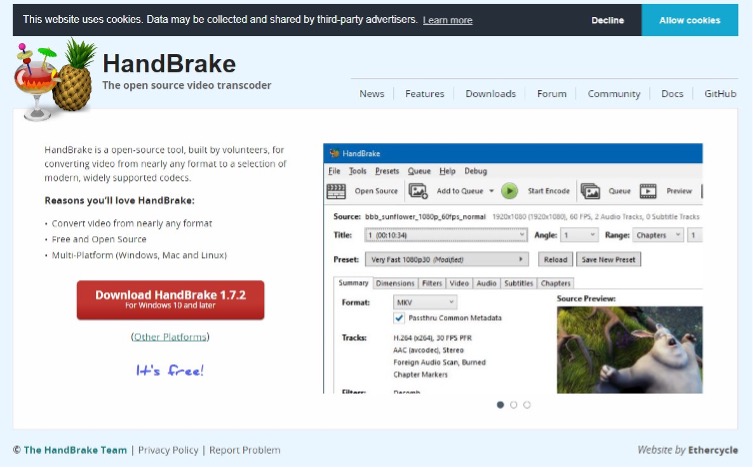Go to News page
The height and width of the screenshot is (468, 755).
click(372, 94)
